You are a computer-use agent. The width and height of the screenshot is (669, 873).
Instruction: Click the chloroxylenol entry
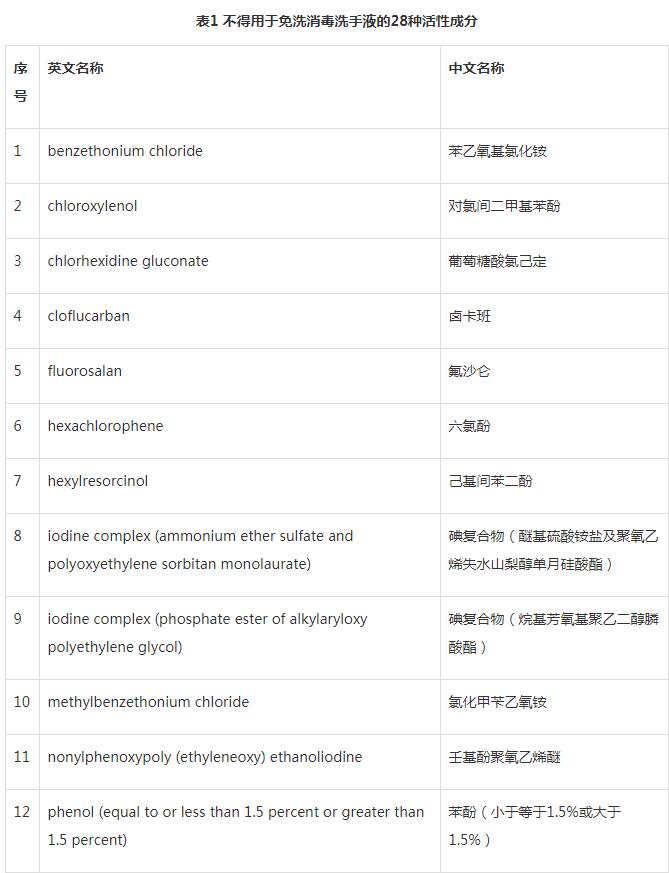click(x=92, y=206)
